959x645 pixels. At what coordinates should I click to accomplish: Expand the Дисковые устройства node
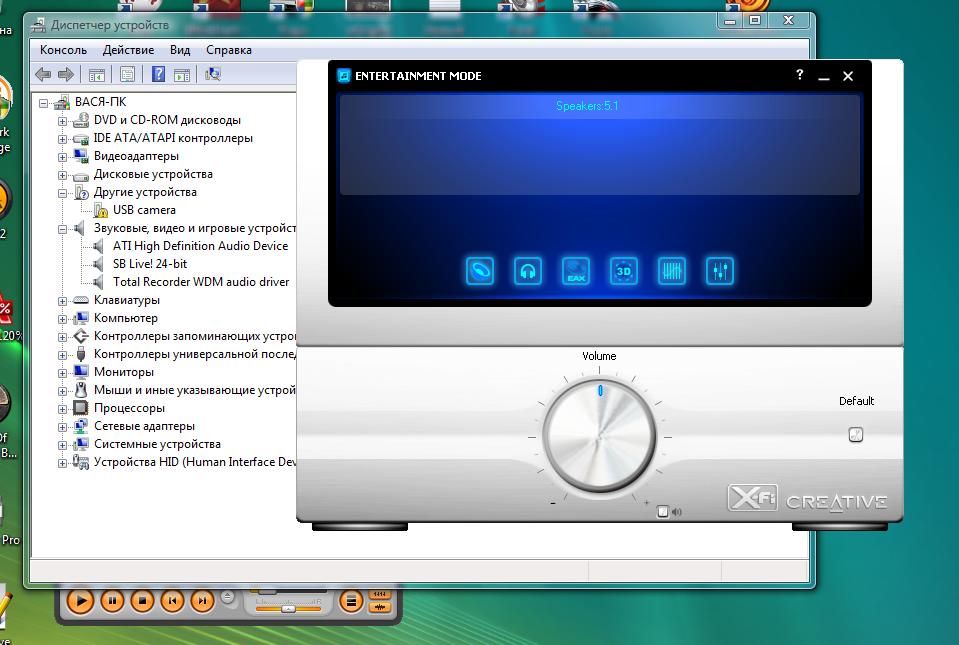(62, 175)
